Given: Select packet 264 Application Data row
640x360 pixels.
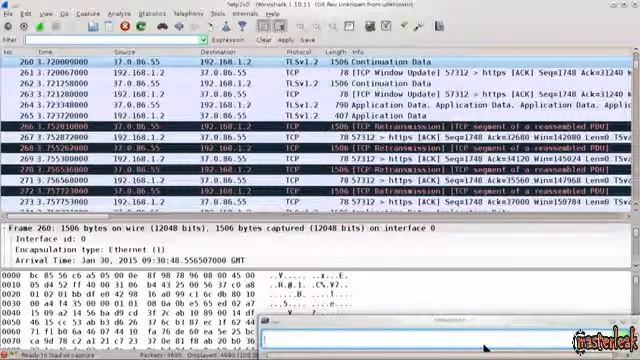Looking at the screenshot, I should [x=316, y=105].
